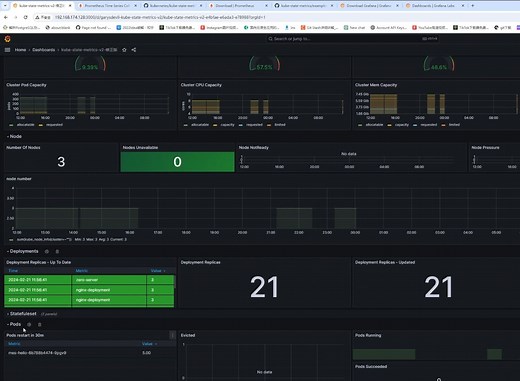Star the dashboard as favorite
This screenshot has height=381, width=520.
[124, 50]
